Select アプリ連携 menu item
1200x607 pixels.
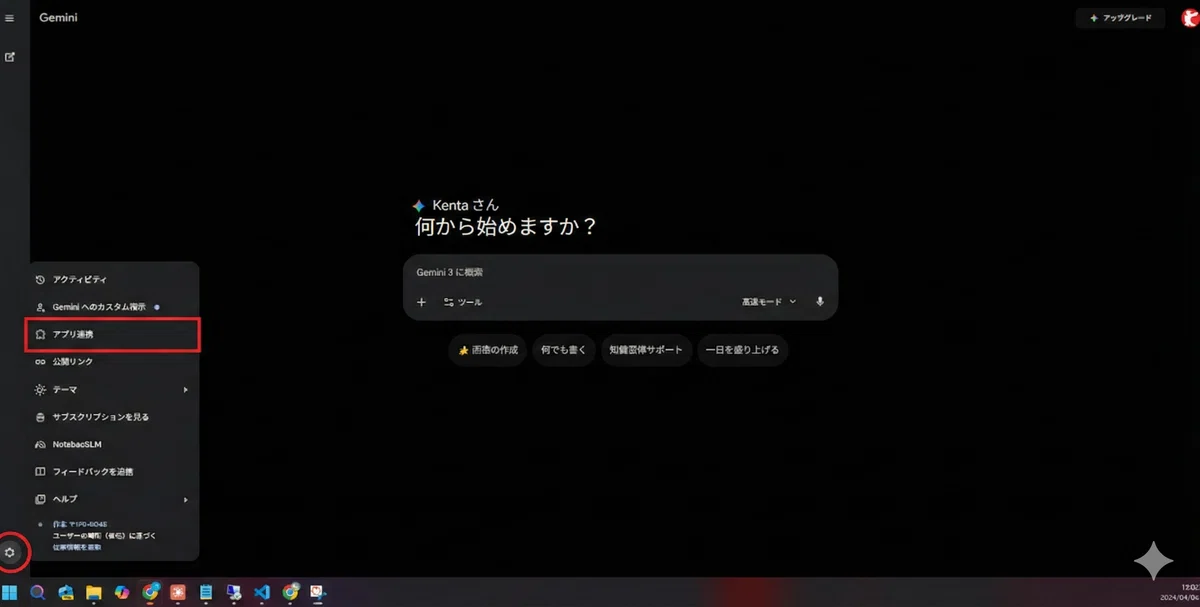[112, 335]
